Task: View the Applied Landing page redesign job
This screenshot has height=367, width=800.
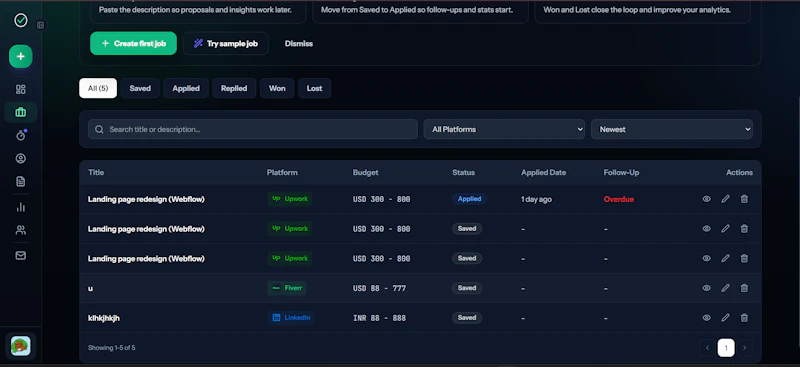Action: coord(706,199)
